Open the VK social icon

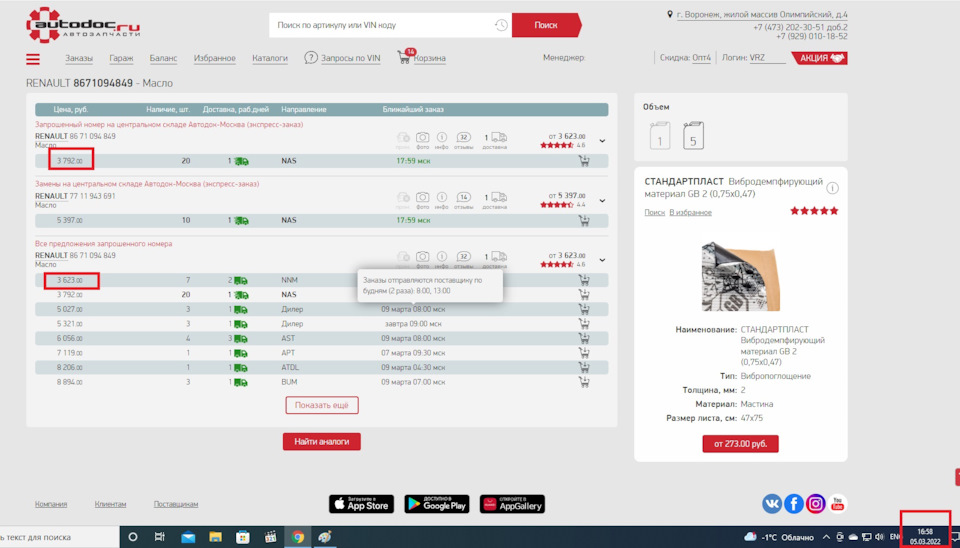[772, 504]
